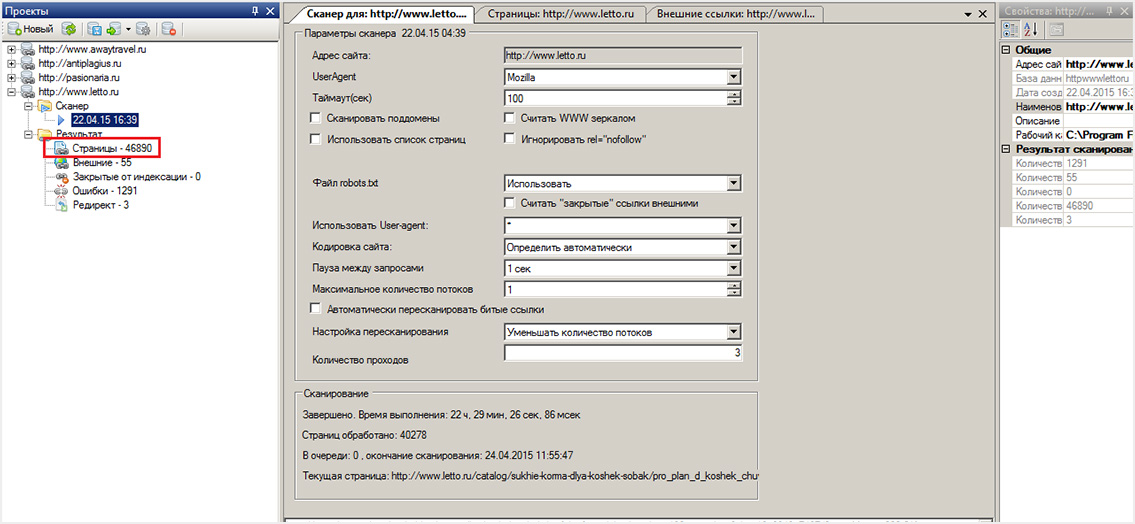This screenshot has height=524, width=1135.
Task: Enable Сканировать поддомены checkbox
Action: [x=317, y=118]
